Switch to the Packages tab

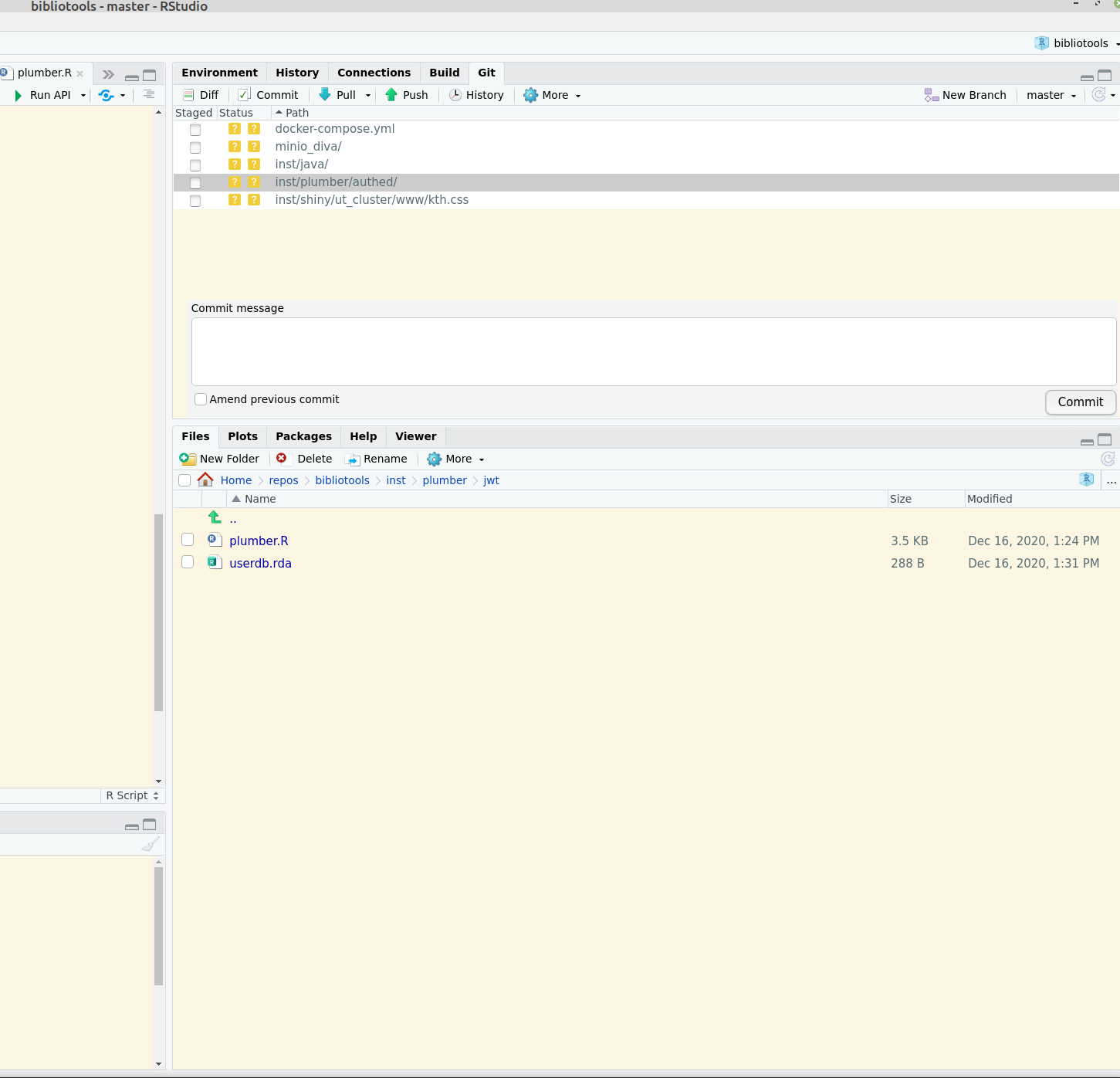303,436
